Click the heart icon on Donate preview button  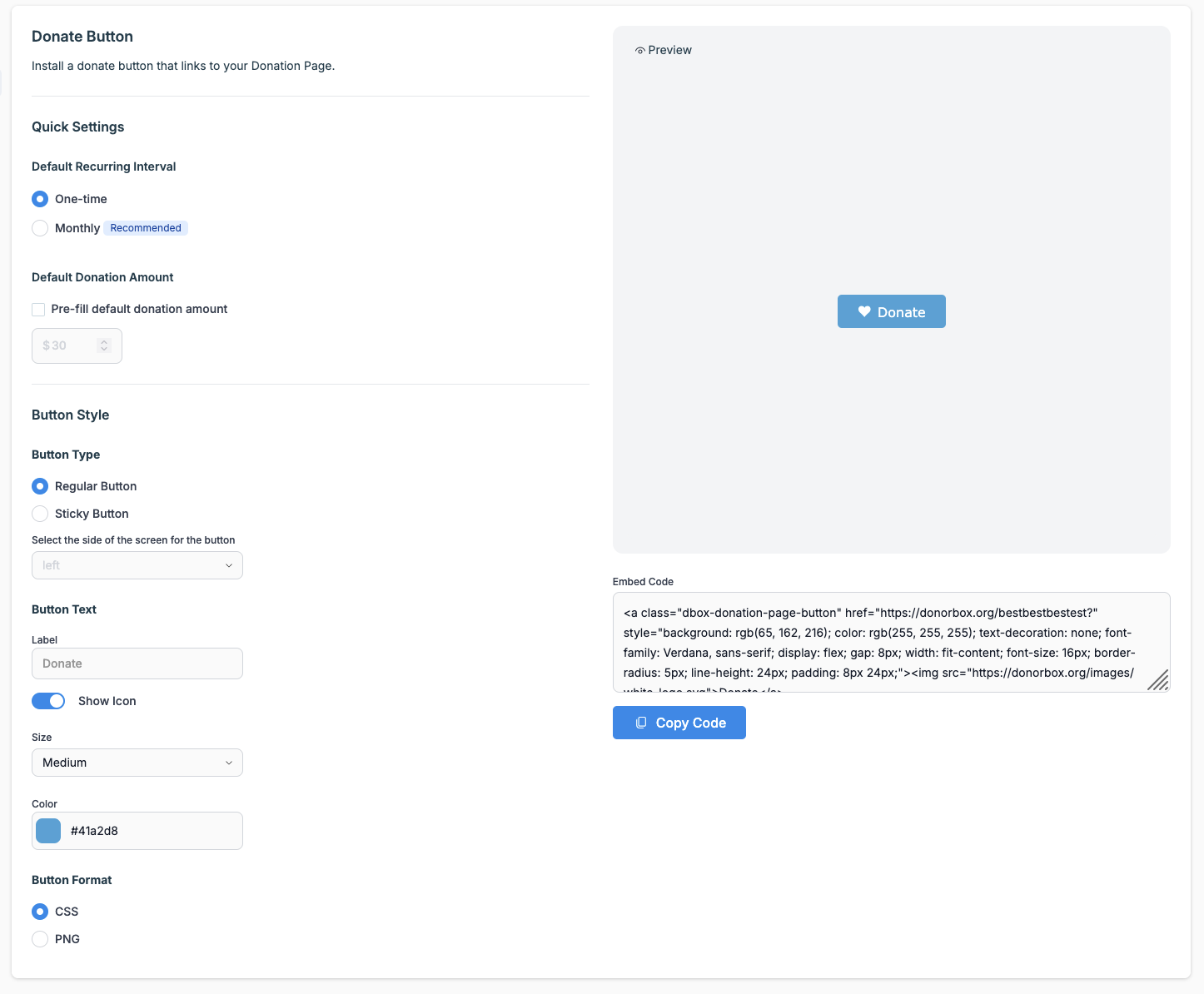[x=864, y=311]
